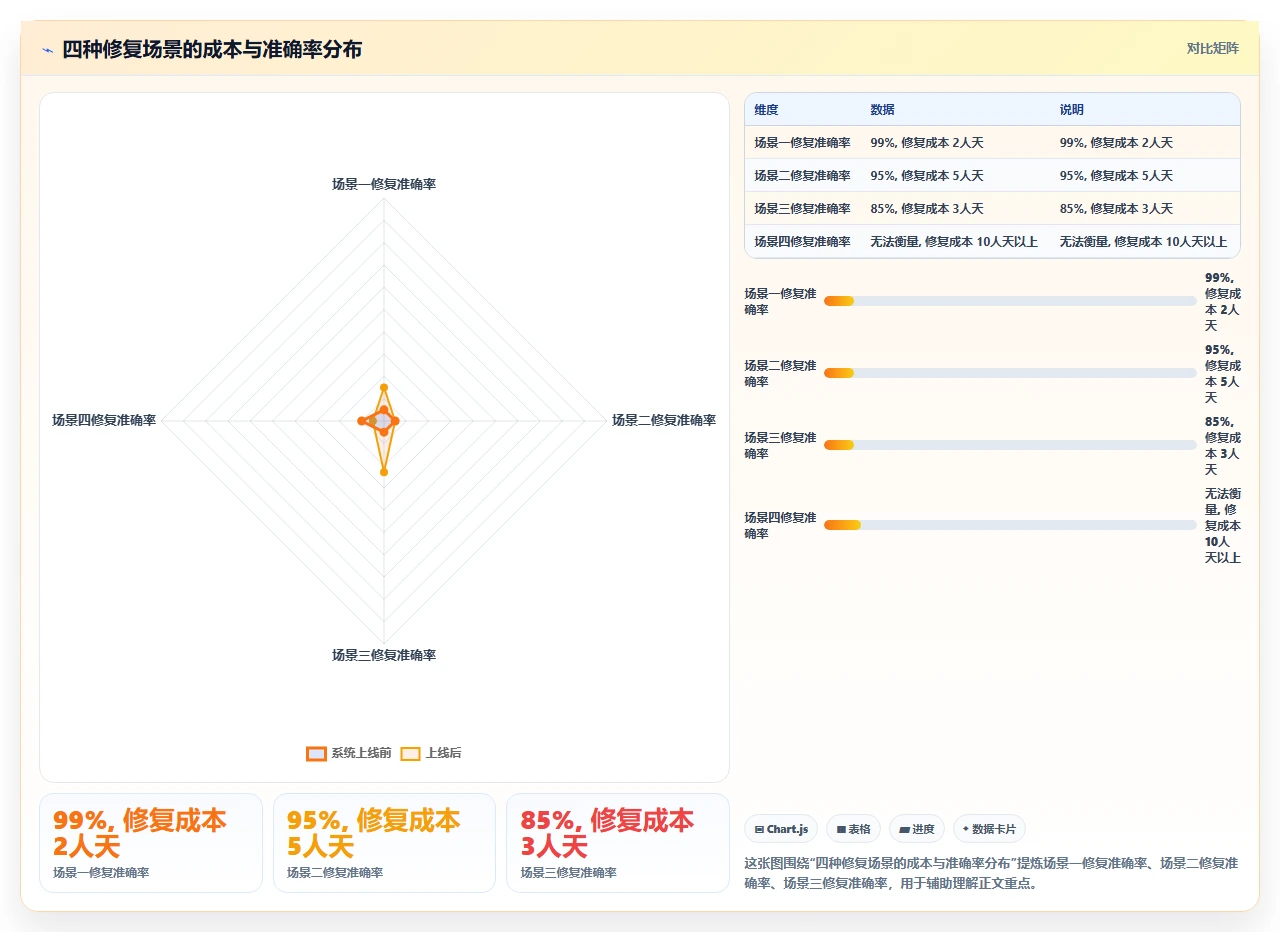Click the radar axis label 场景二修复准确率
The width and height of the screenshot is (1280, 932).
[x=664, y=420]
